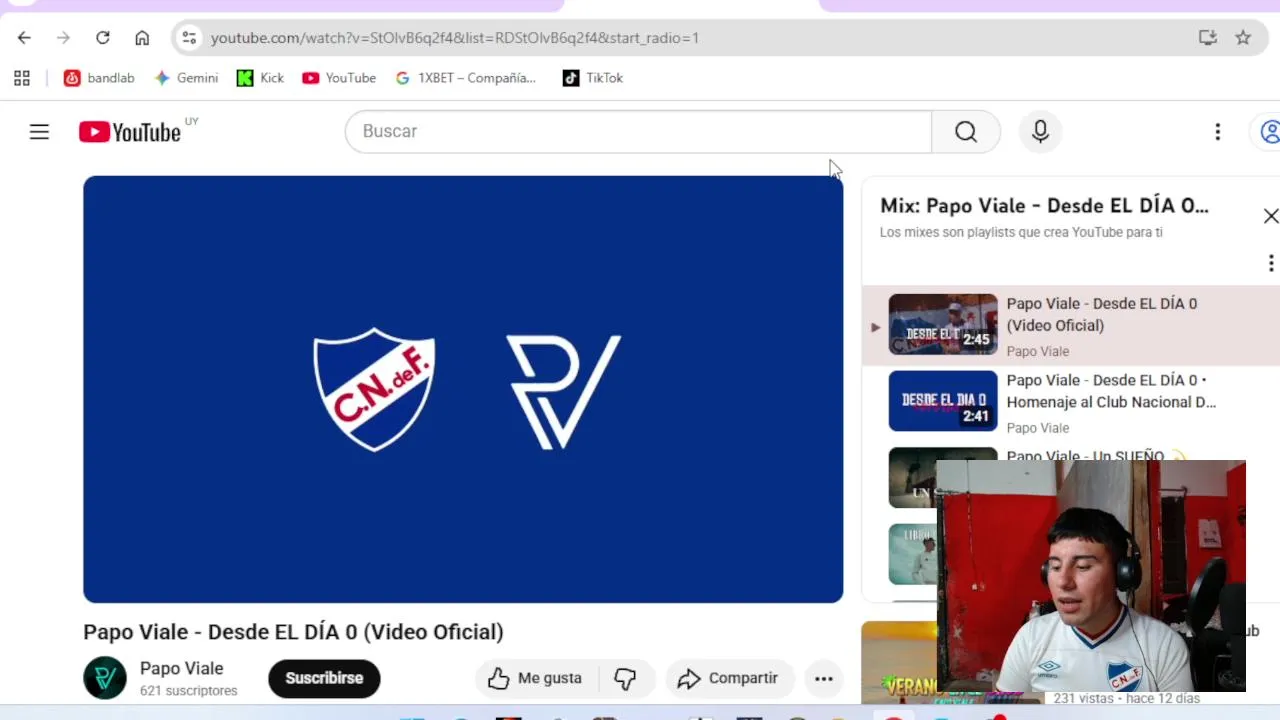Click the address bar URL
The height and width of the screenshot is (720, 1280).
tap(455, 38)
